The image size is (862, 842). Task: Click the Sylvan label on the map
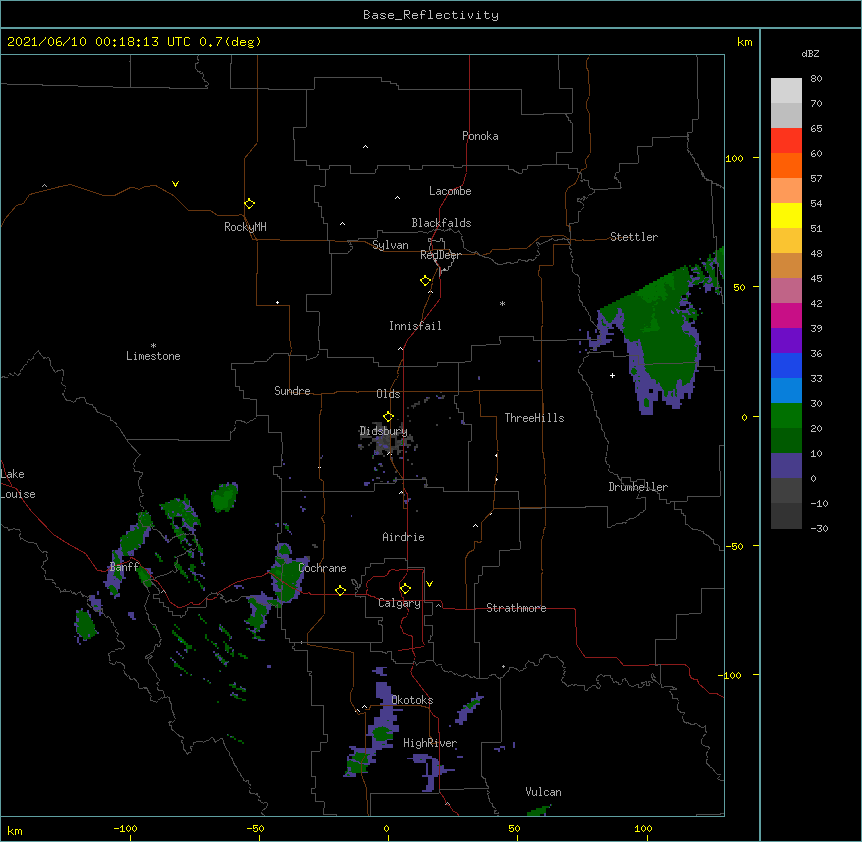(x=390, y=245)
